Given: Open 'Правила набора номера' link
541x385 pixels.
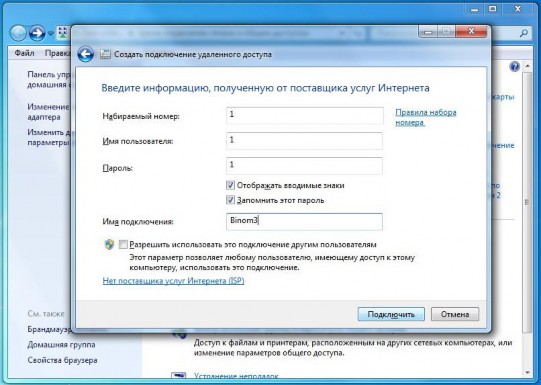Looking at the screenshot, I should point(426,117).
